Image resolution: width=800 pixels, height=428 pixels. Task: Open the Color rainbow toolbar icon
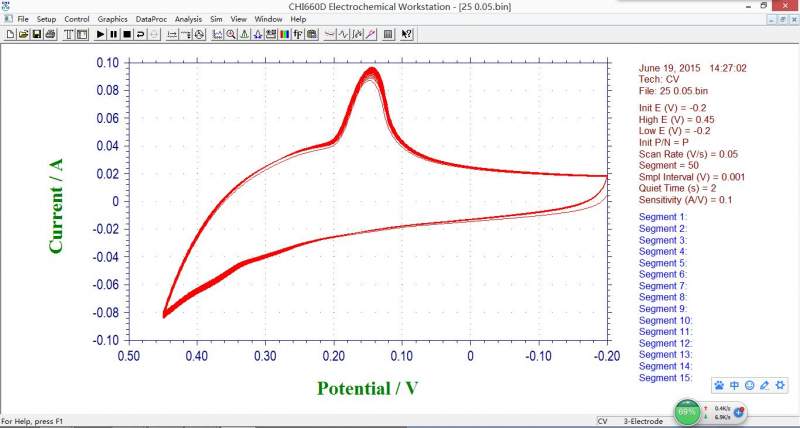284,34
